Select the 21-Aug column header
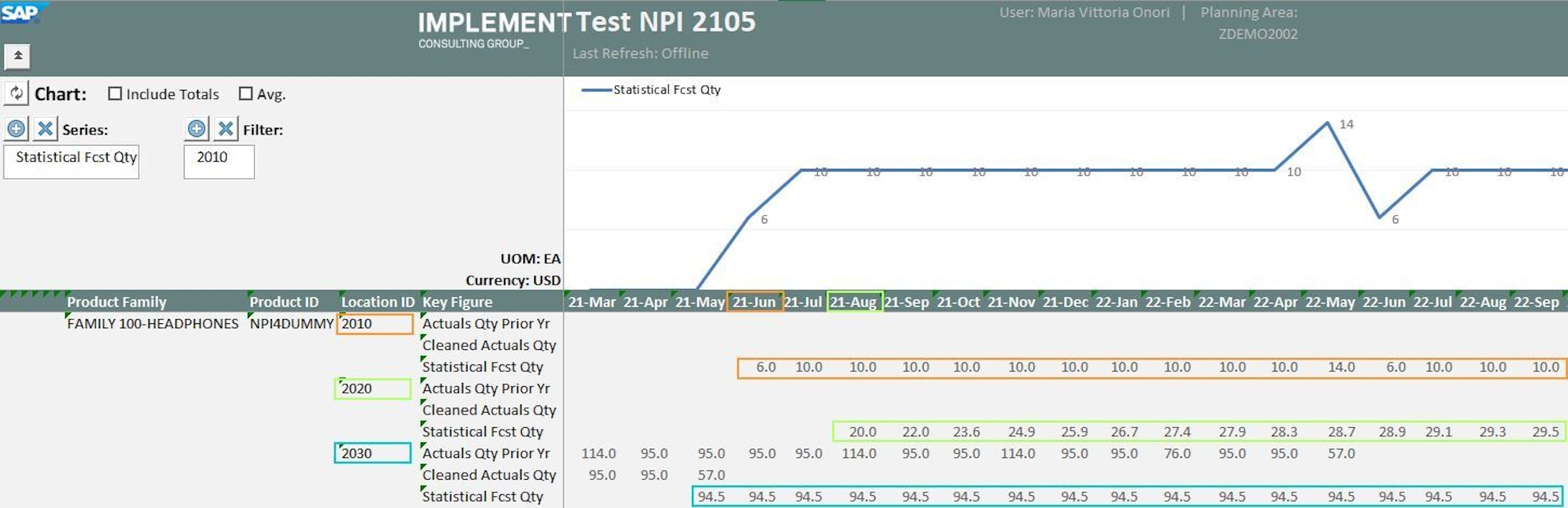Screen dimensions: 1568x508 coord(854,302)
